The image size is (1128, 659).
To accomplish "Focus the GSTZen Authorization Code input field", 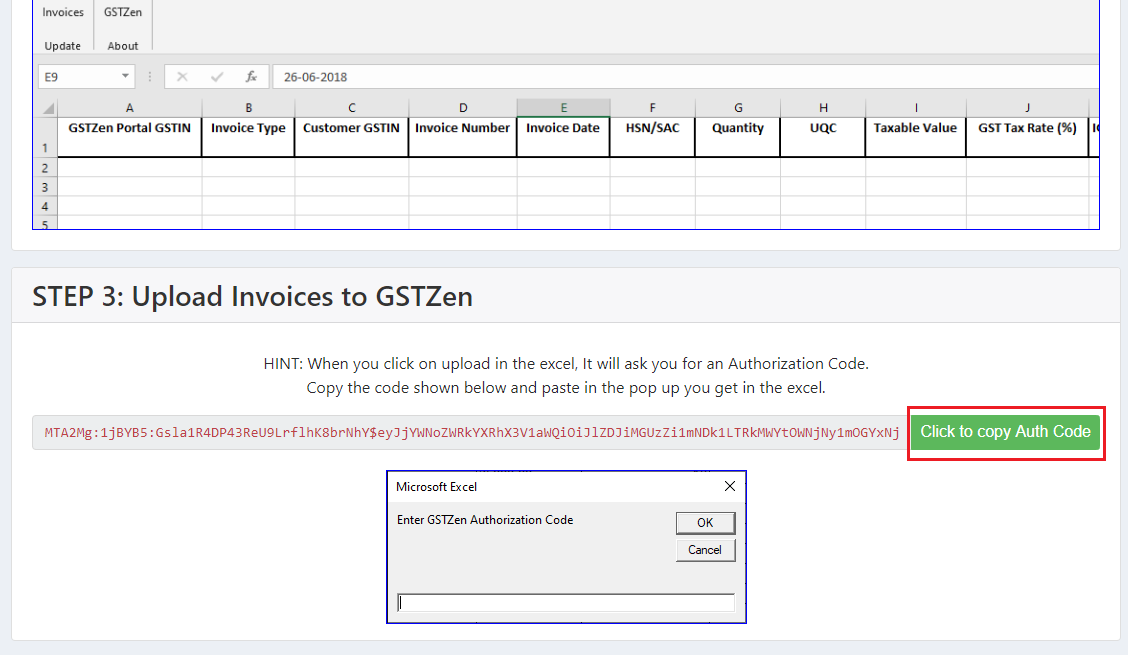I will [x=566, y=602].
